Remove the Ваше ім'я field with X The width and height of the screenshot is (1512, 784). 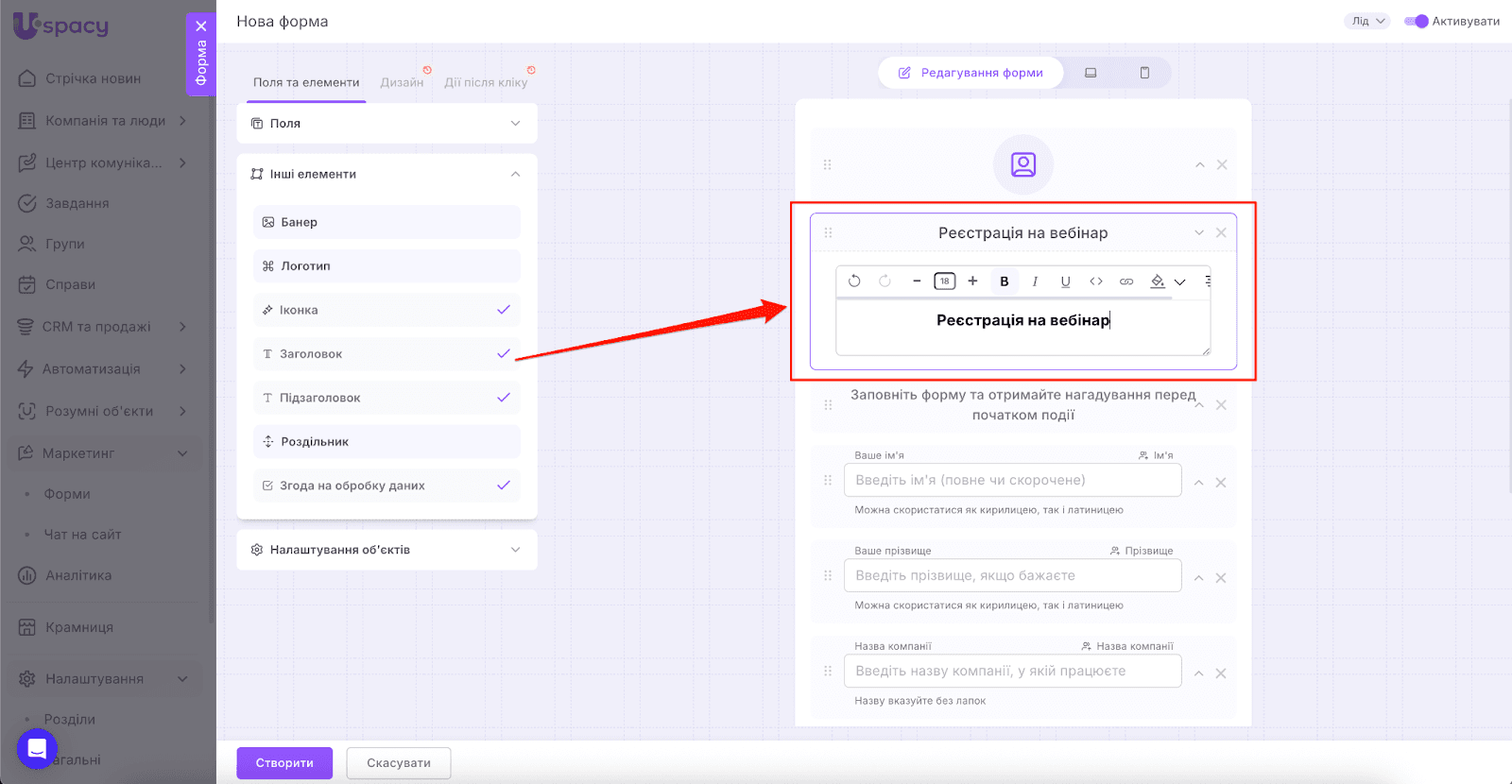pyautogui.click(x=1221, y=483)
